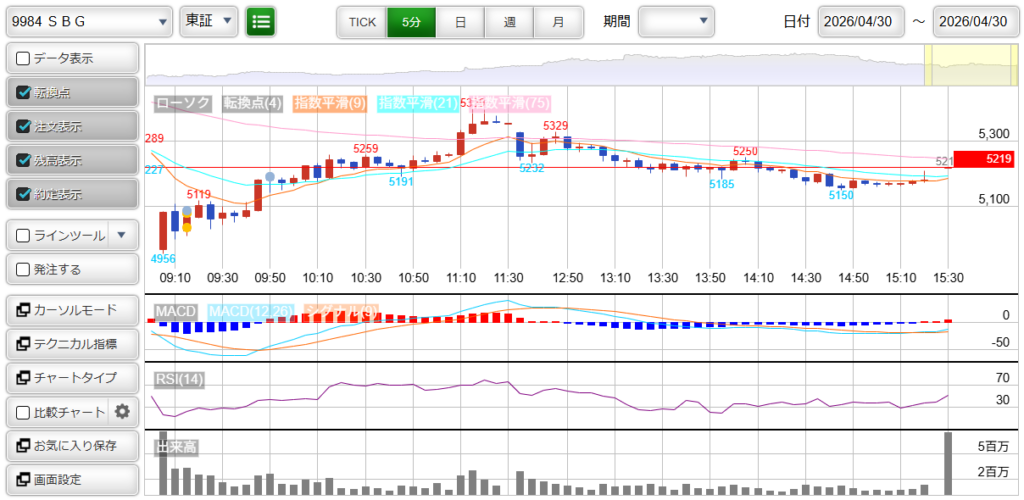The height and width of the screenshot is (500, 1024).
Task: Toggle the 注文表示 checkbox off
Action: (x=24, y=126)
